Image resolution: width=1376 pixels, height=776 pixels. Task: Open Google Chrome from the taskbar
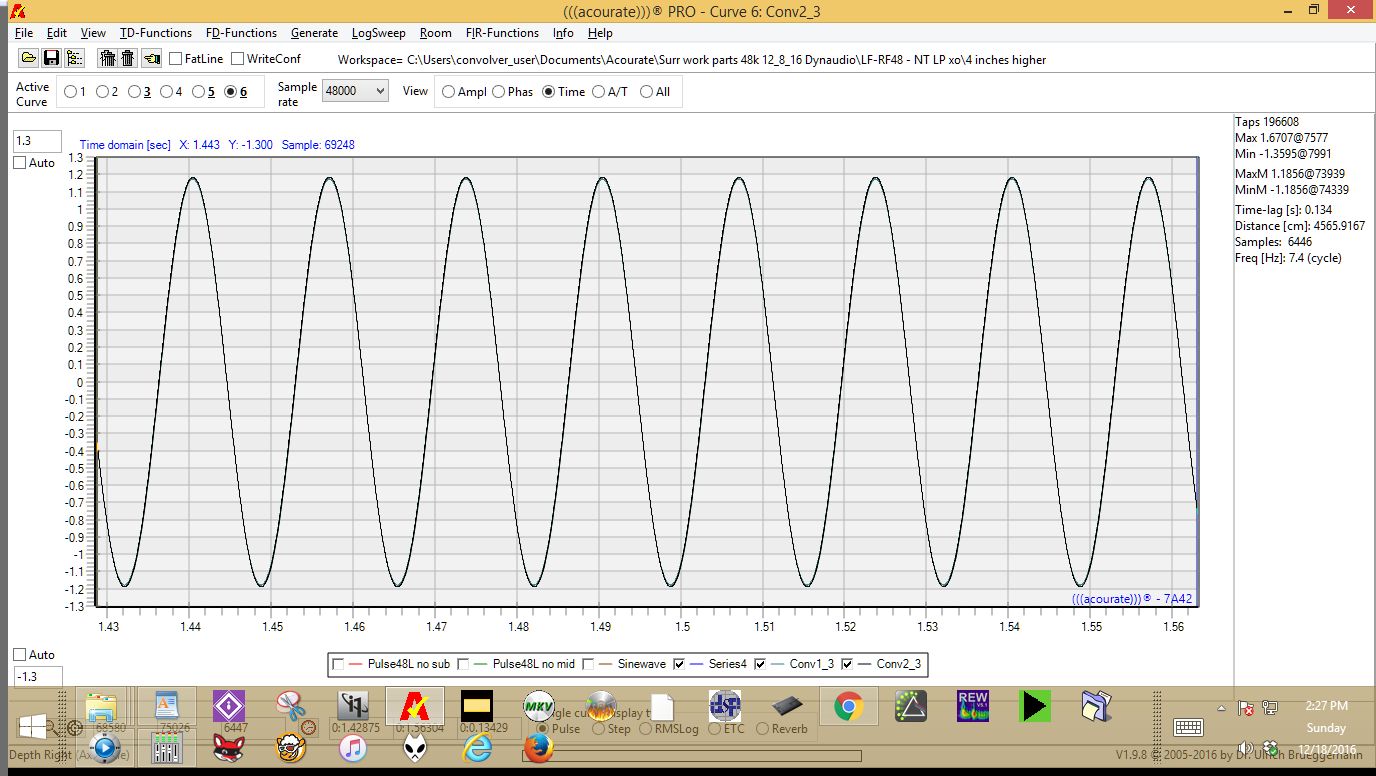click(849, 707)
